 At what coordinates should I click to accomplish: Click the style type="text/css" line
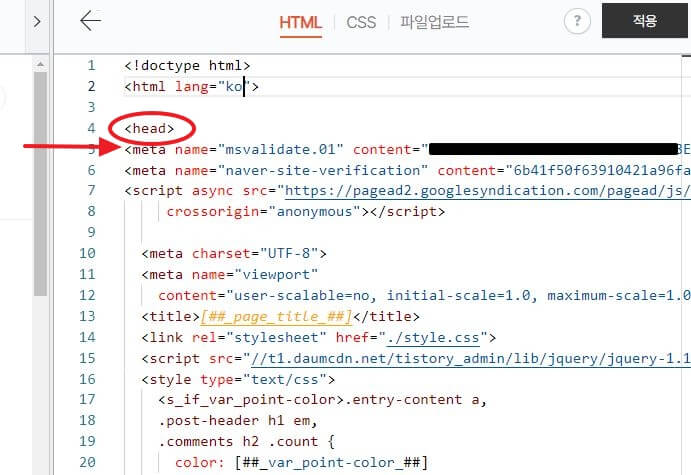tap(238, 380)
